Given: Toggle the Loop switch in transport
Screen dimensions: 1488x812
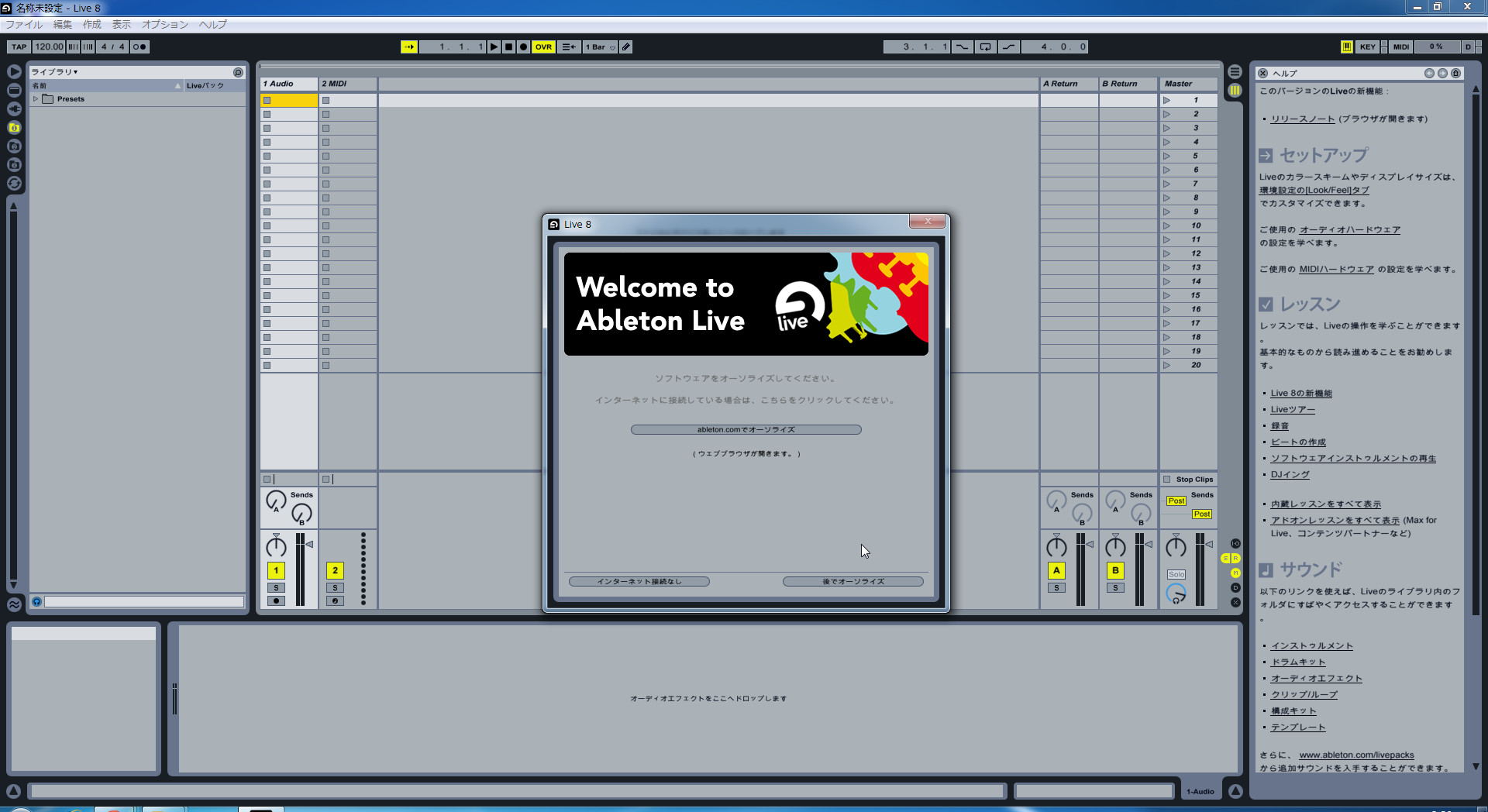Looking at the screenshot, I should (x=985, y=46).
